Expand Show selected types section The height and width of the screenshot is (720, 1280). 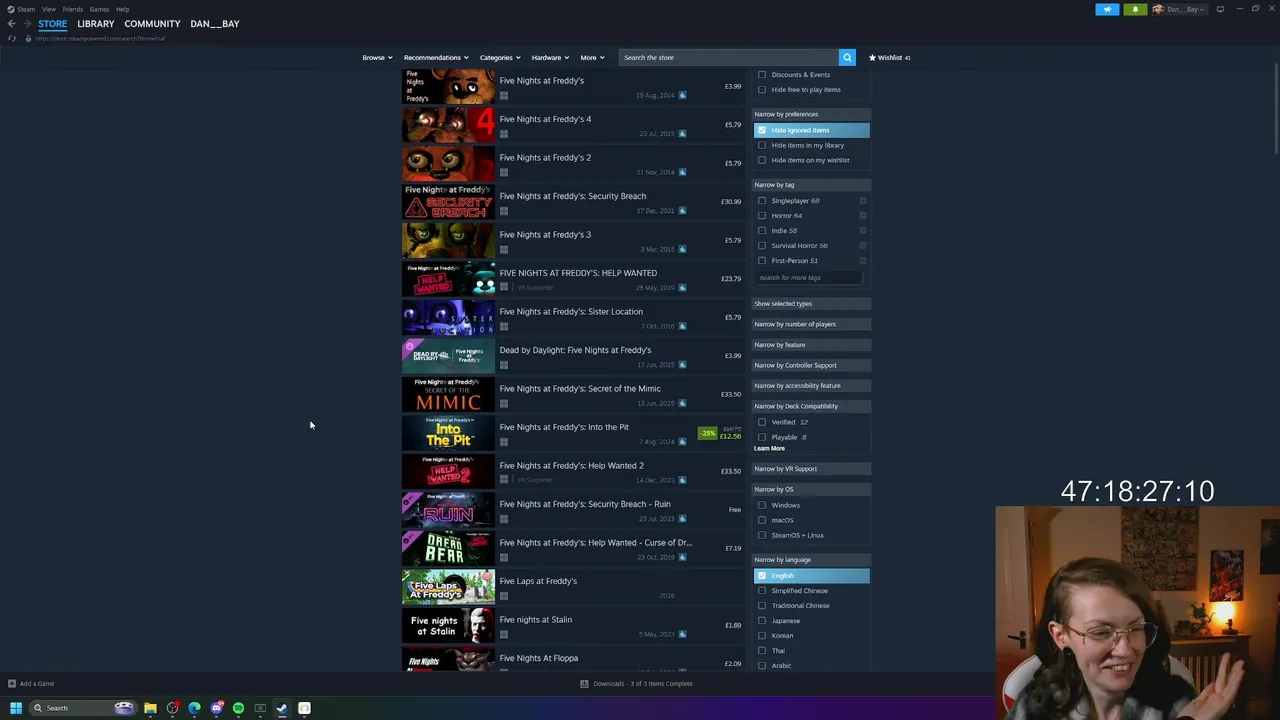811,304
